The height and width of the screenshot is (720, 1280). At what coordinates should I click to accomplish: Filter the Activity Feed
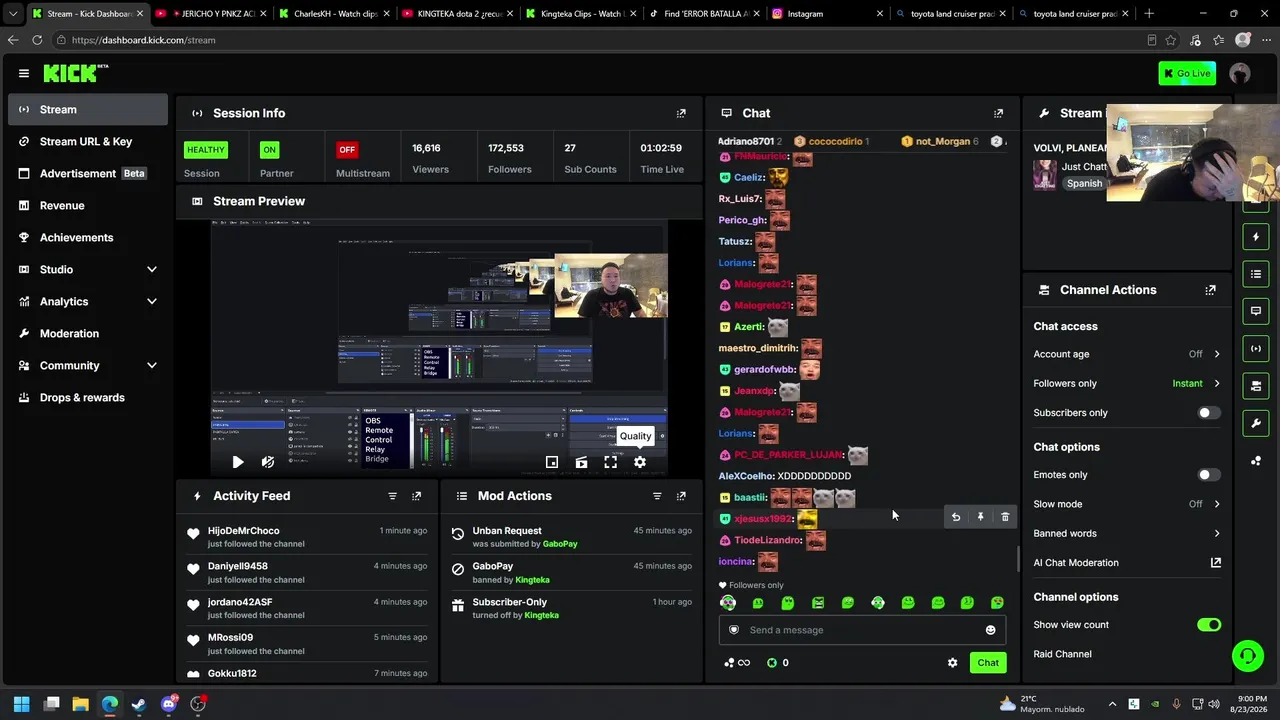392,496
